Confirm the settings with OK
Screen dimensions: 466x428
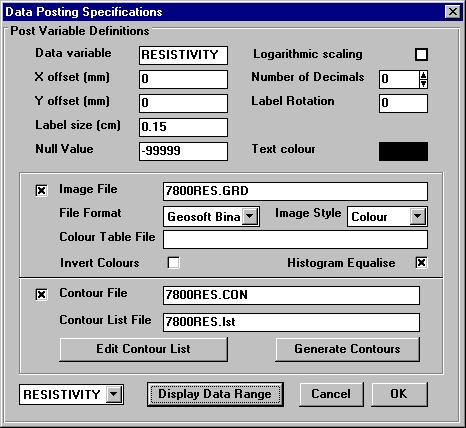(x=399, y=394)
